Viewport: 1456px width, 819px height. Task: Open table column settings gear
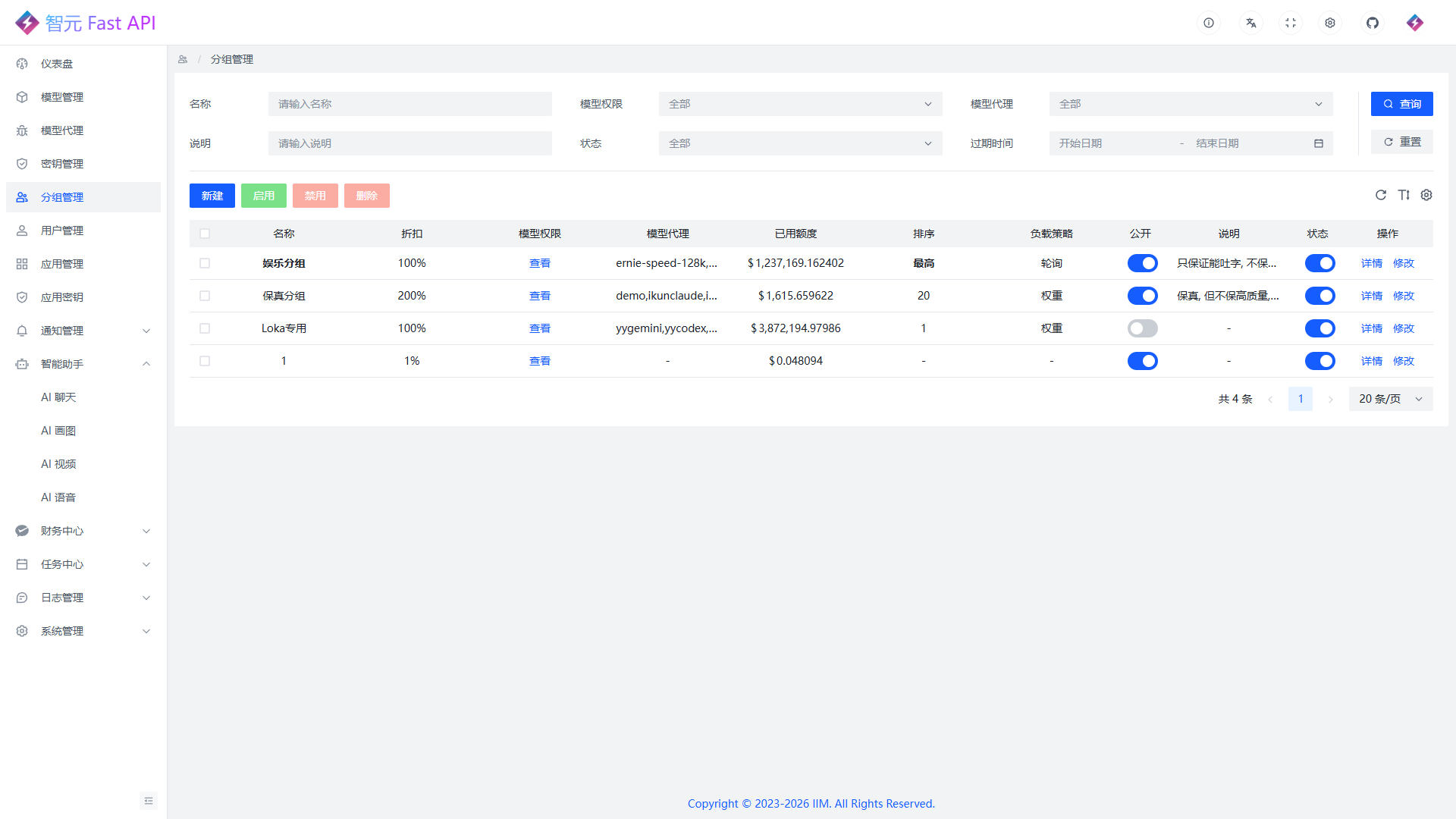(x=1426, y=195)
